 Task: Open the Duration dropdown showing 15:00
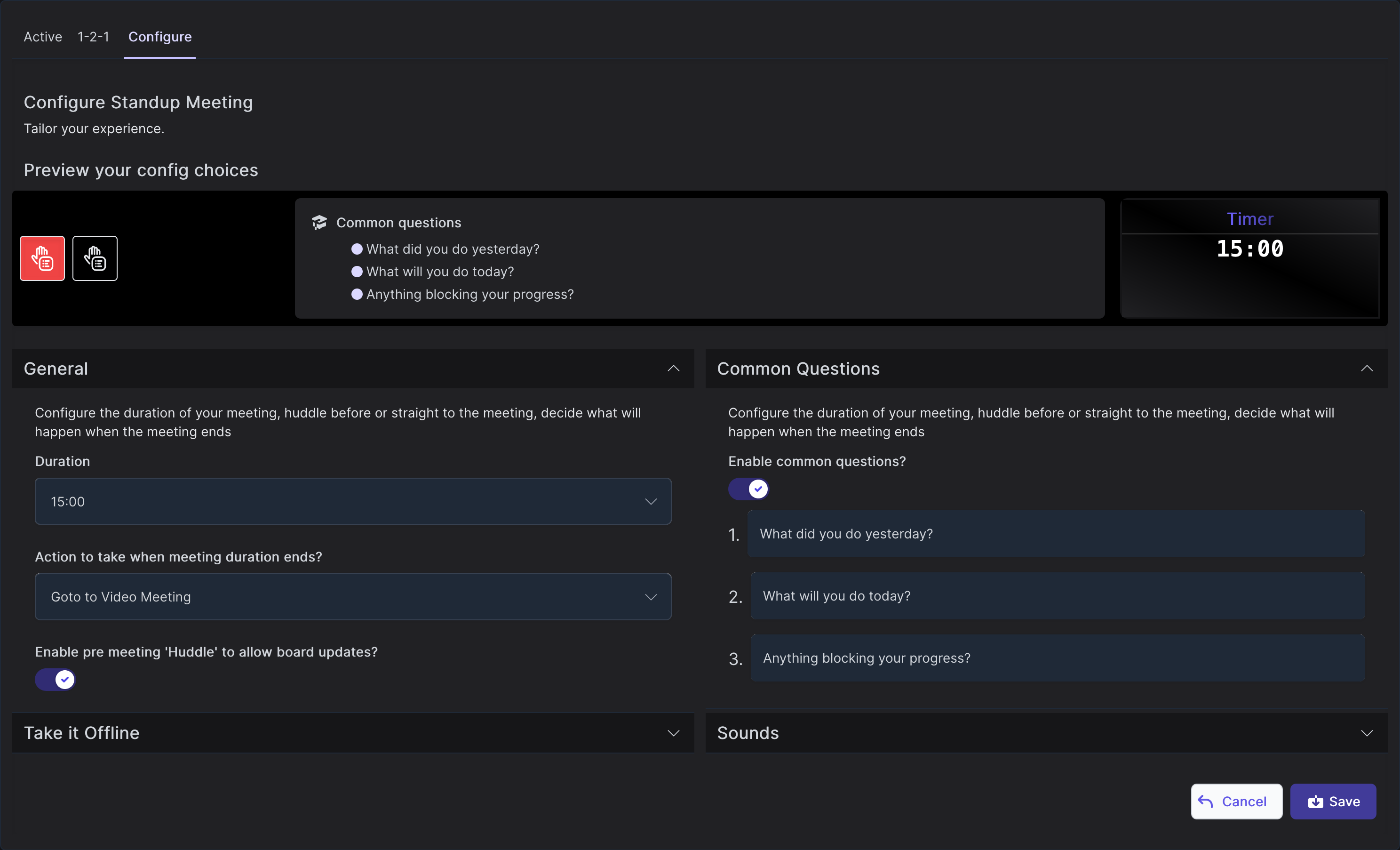[353, 501]
